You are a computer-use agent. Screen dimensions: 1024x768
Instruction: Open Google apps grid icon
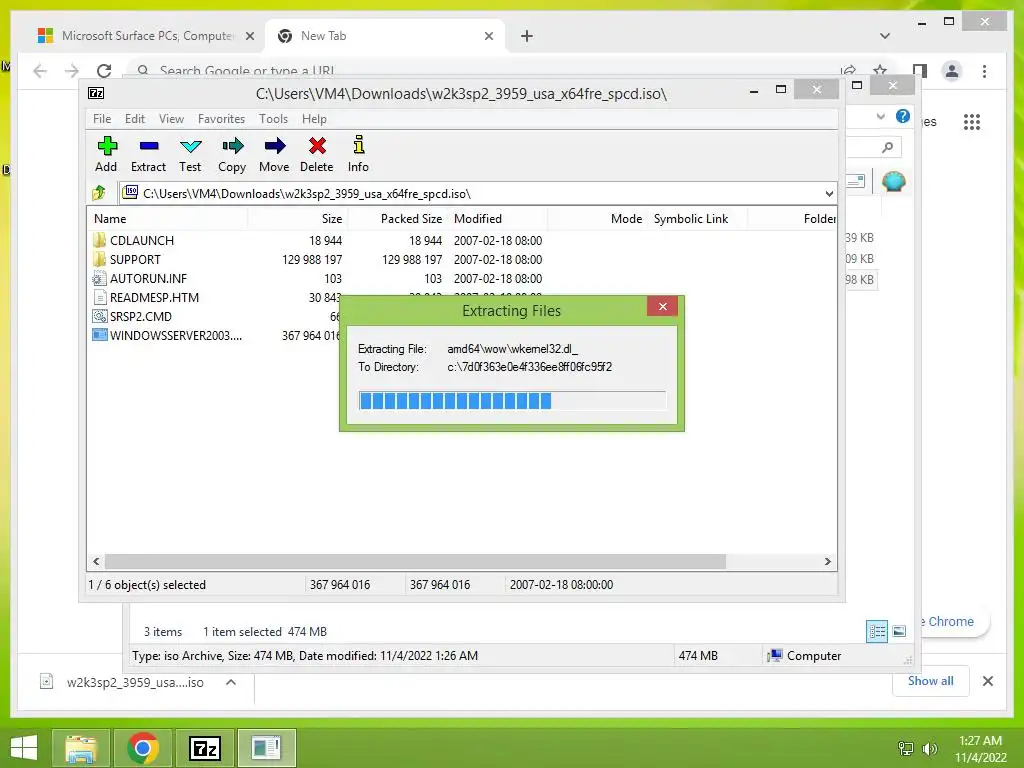(x=972, y=121)
